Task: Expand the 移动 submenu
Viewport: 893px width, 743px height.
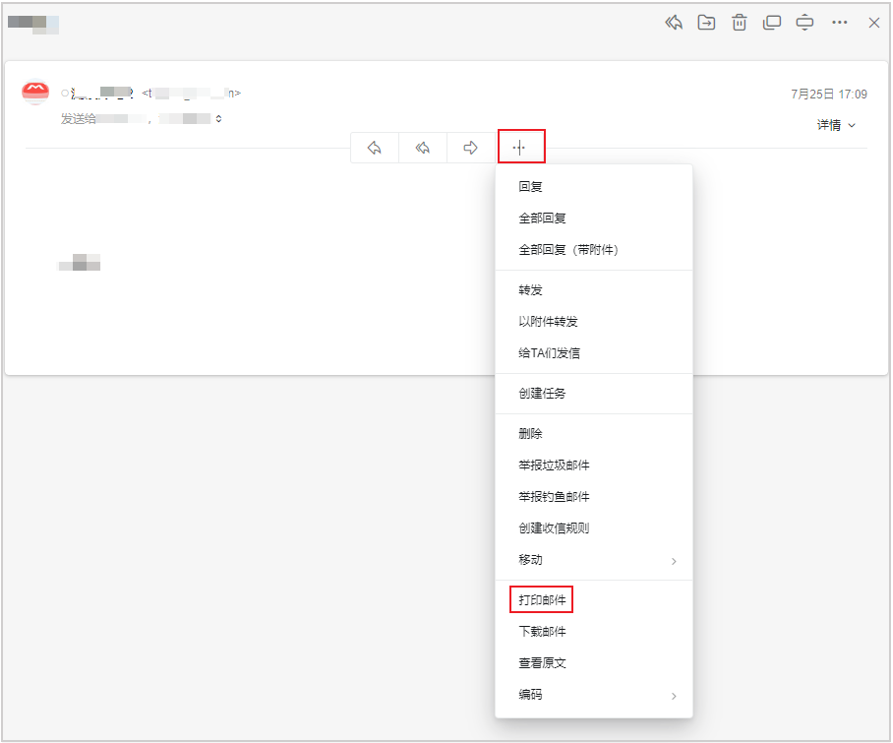Action: click(x=529, y=560)
